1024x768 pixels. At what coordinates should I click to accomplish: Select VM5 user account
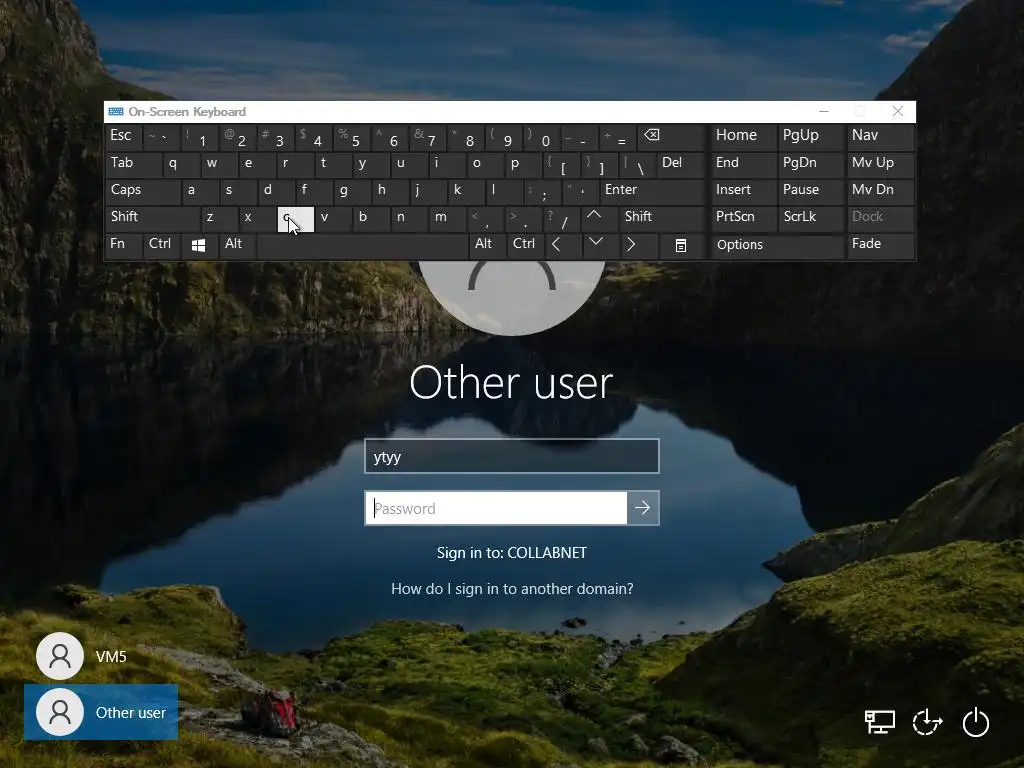point(82,656)
